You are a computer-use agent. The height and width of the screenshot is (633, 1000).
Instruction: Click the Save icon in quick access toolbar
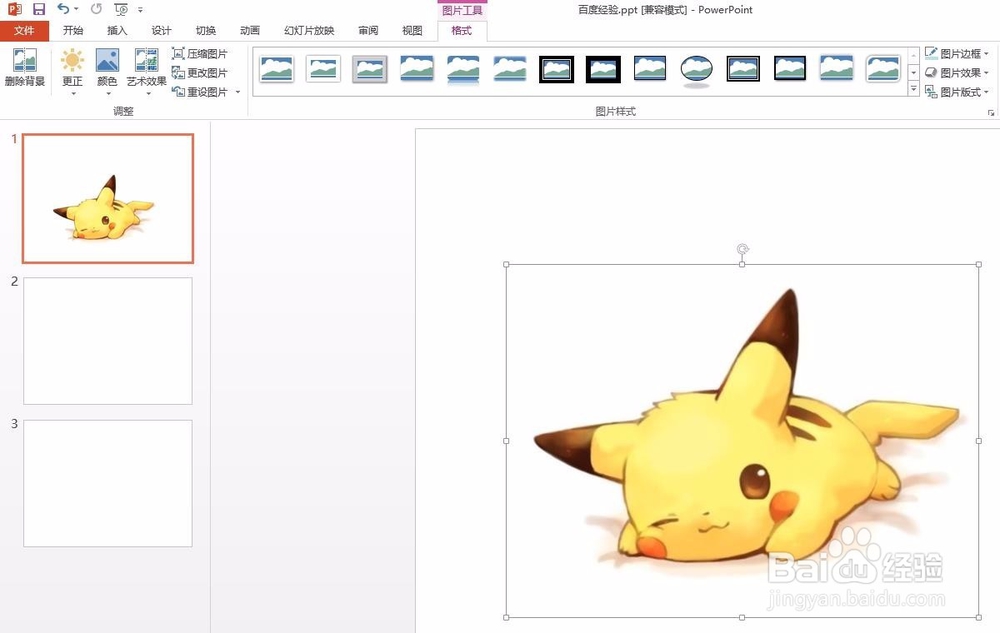(x=39, y=9)
